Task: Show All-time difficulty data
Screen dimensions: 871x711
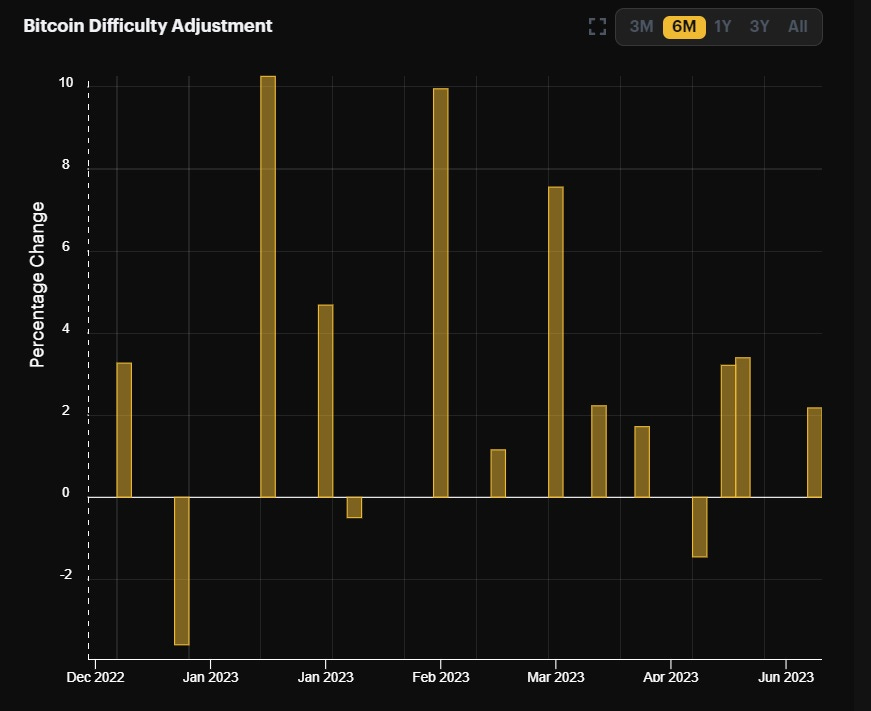Action: (x=797, y=26)
